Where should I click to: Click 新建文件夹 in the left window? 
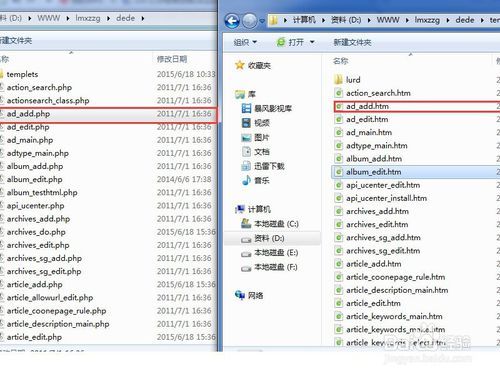tap(16, 41)
